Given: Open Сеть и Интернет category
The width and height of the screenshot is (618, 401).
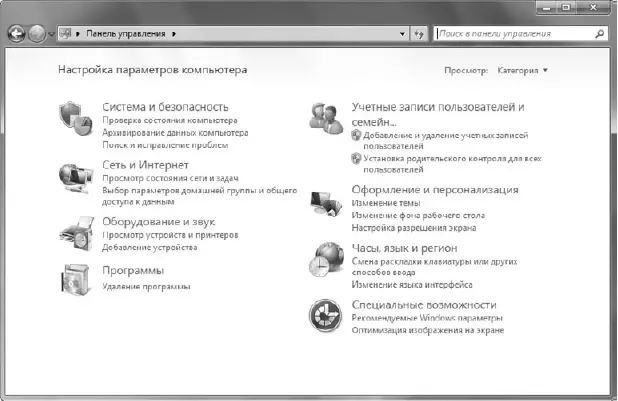Looking at the screenshot, I should pyautogui.click(x=145, y=165).
